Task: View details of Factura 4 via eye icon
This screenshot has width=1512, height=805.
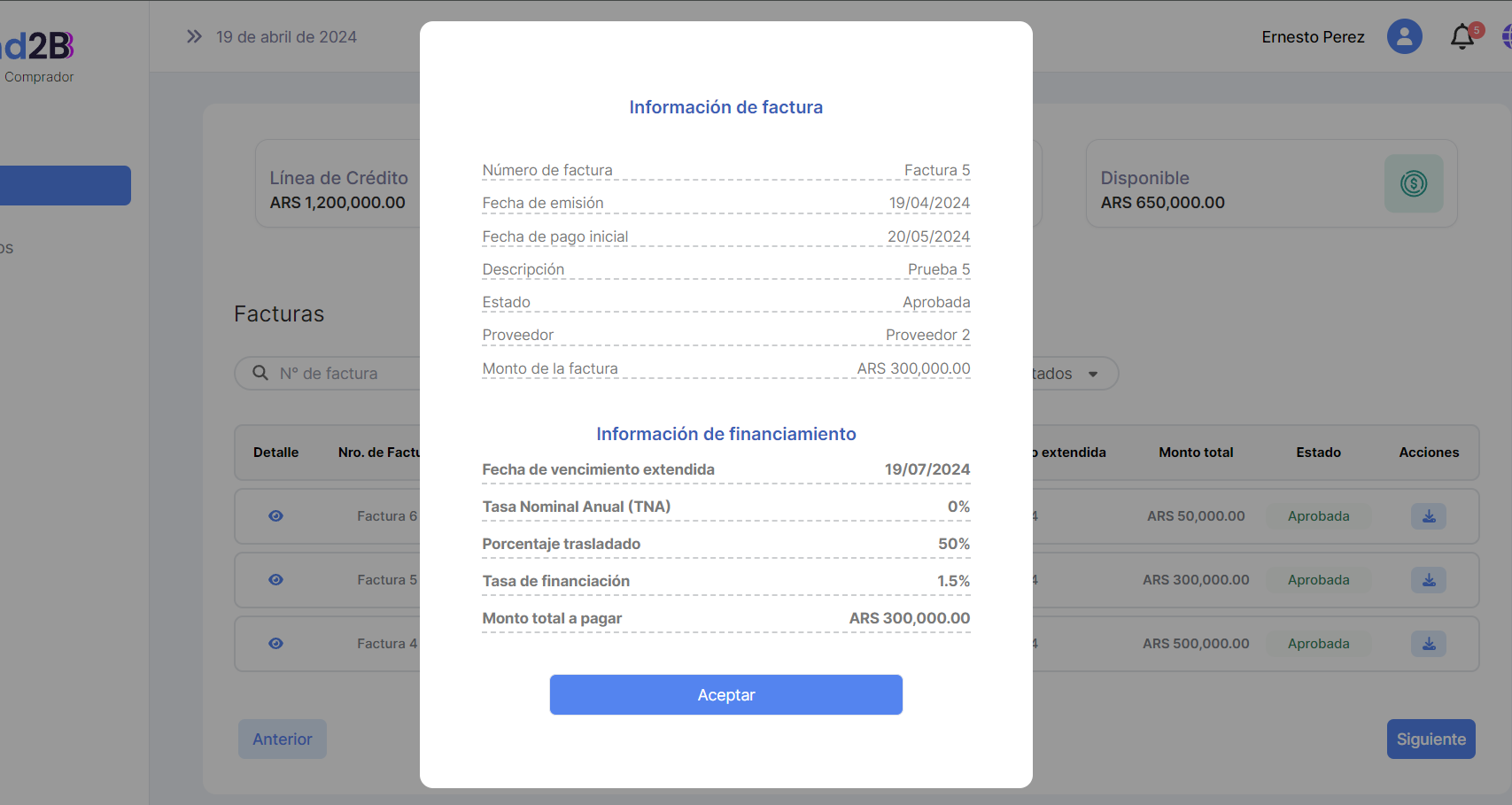Action: click(x=275, y=644)
